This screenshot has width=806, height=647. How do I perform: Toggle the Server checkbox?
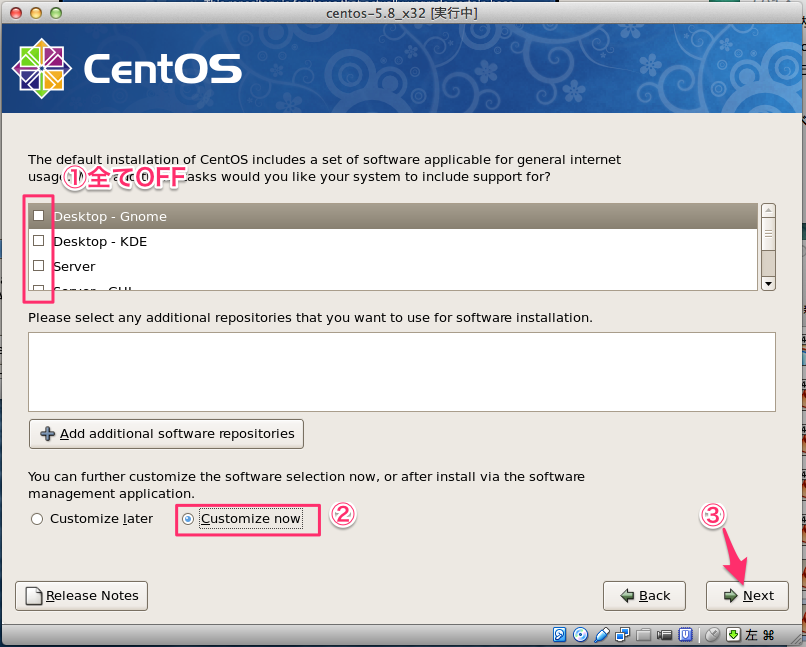click(39, 266)
